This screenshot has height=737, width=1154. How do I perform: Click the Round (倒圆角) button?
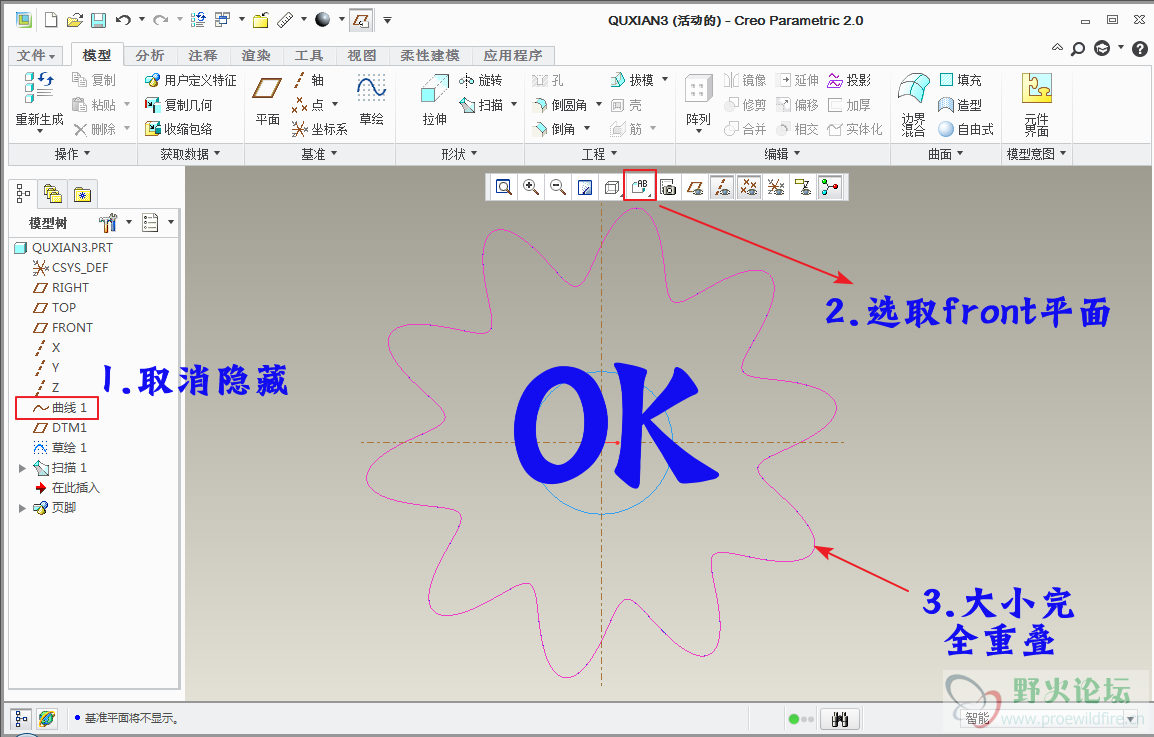[x=560, y=105]
